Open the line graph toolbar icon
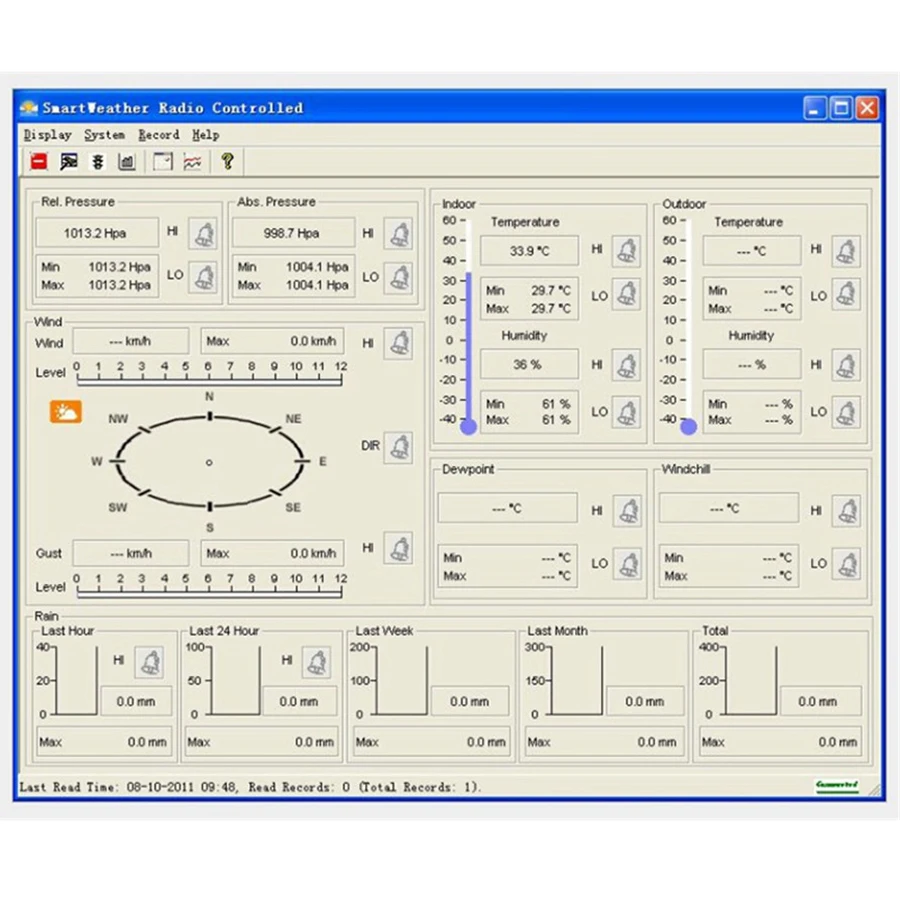This screenshot has height=900, width=900. [x=192, y=161]
